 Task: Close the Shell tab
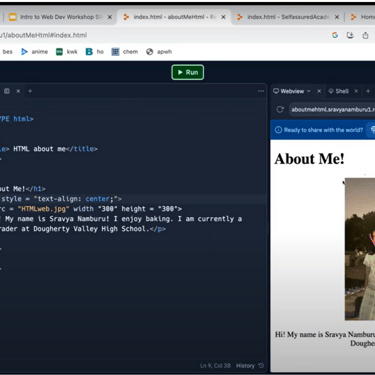(356, 91)
